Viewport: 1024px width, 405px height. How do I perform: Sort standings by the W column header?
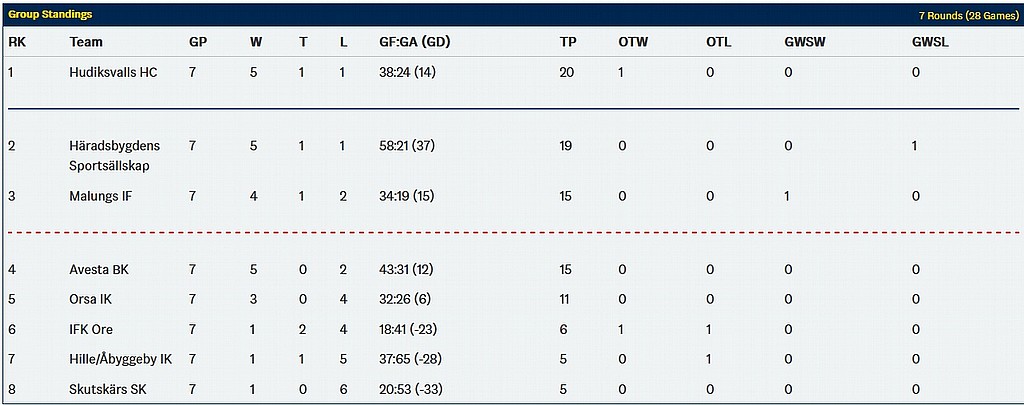(x=255, y=42)
